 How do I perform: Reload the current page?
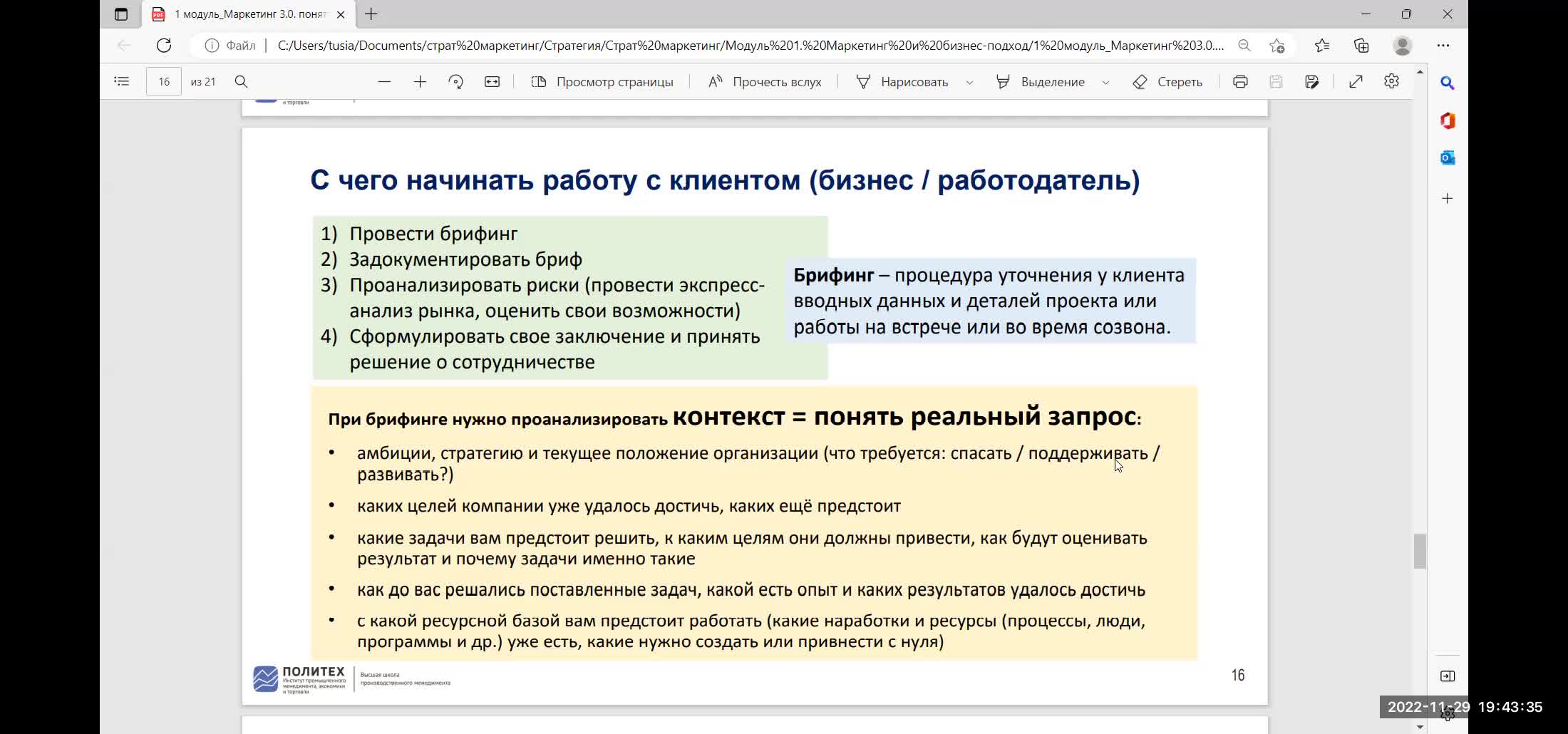164,46
